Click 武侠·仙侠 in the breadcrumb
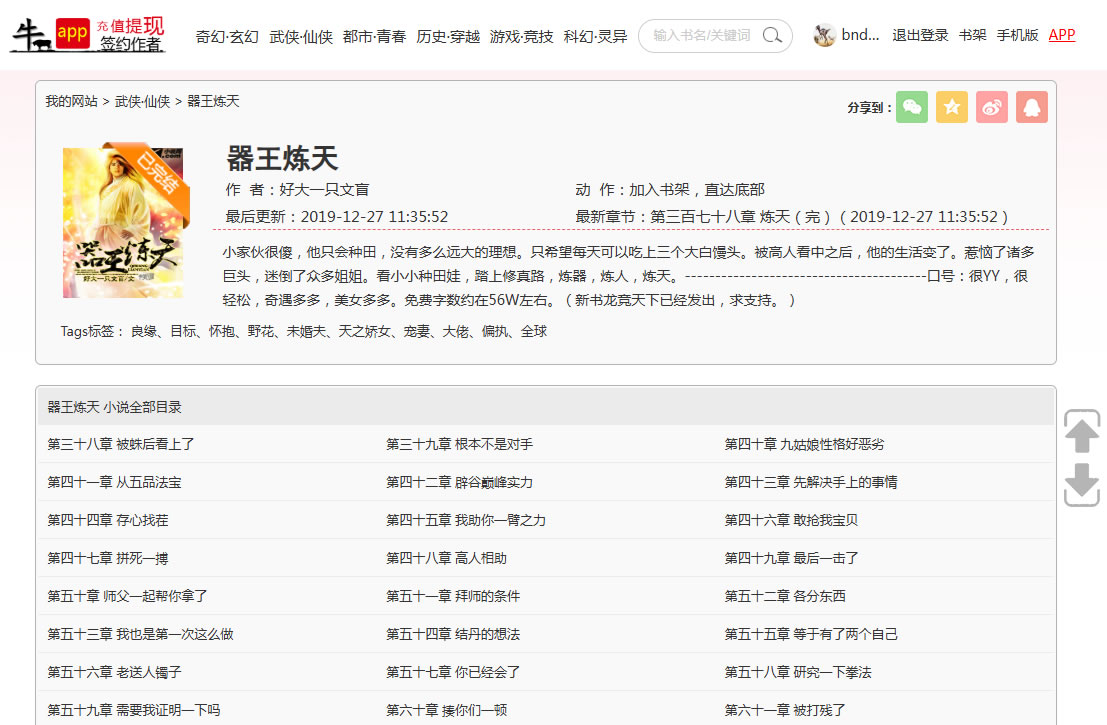Image resolution: width=1107 pixels, height=725 pixels. pos(142,101)
